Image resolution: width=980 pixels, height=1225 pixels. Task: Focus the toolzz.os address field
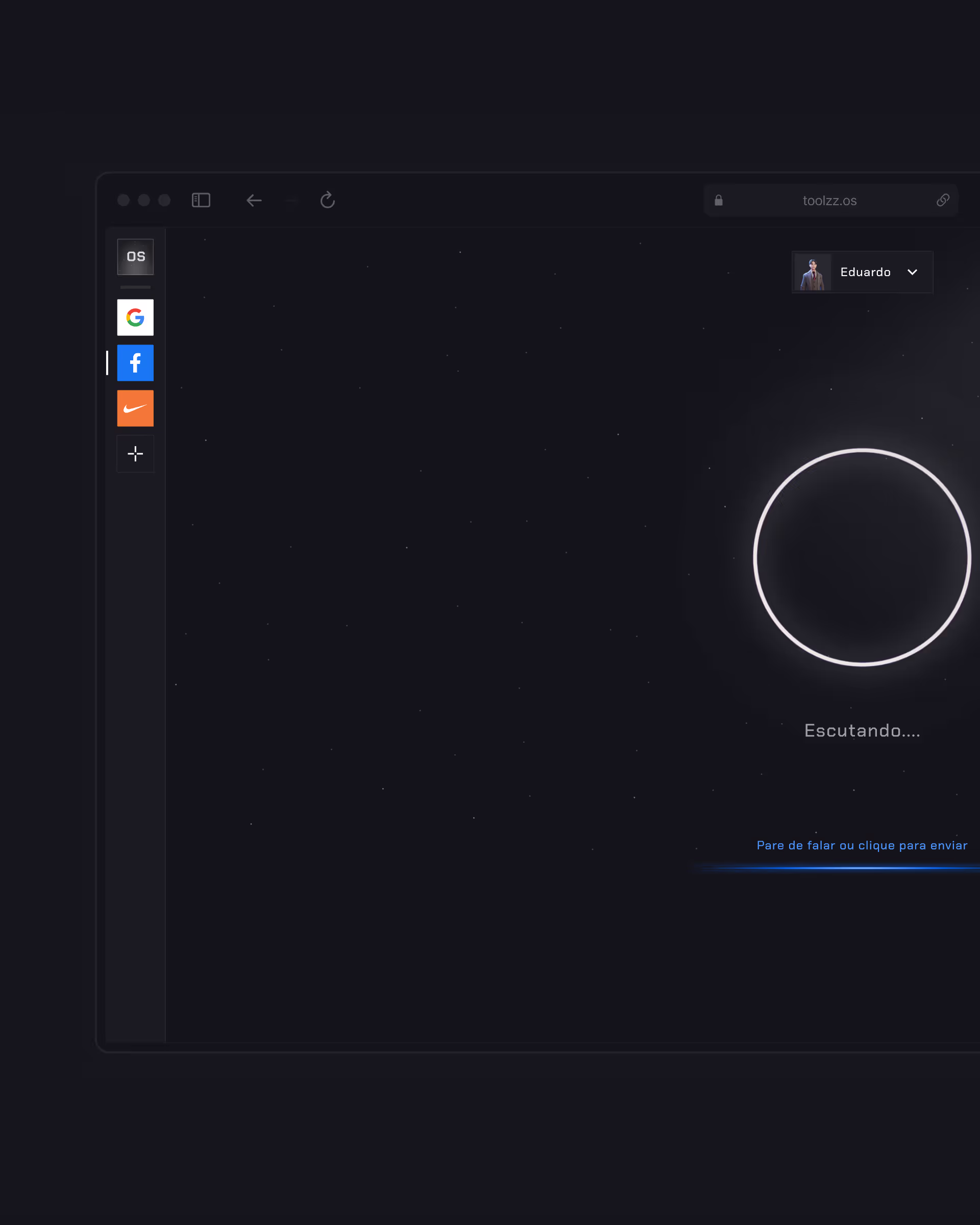[x=829, y=201]
